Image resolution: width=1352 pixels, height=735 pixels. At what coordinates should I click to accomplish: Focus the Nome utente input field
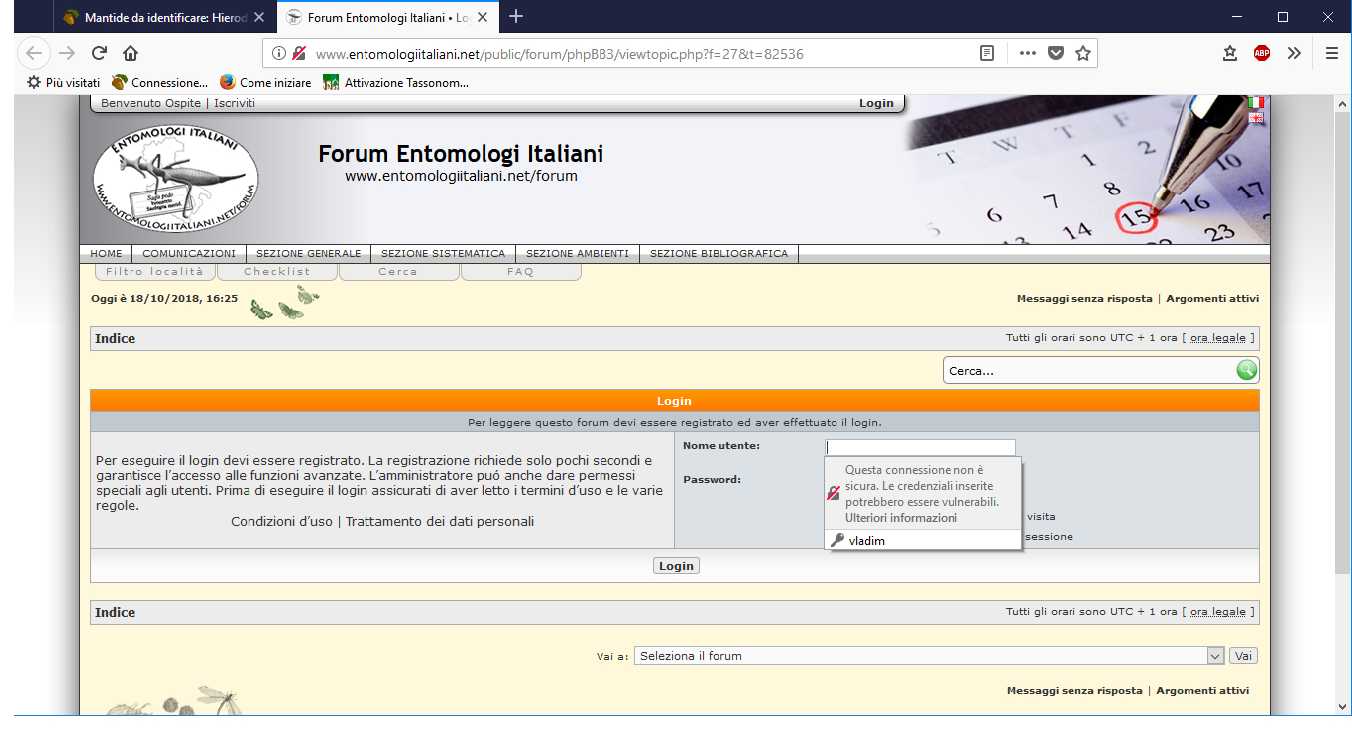pos(920,447)
